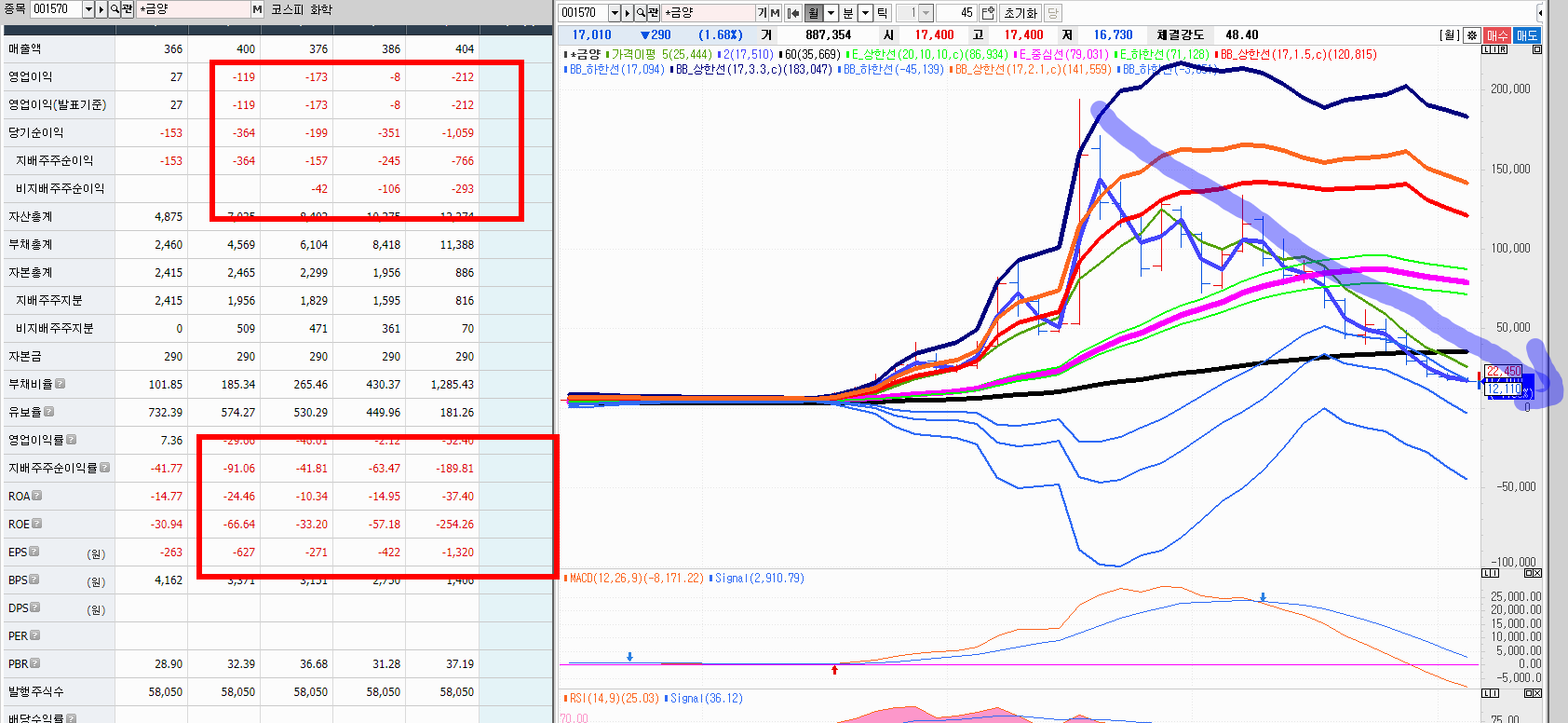Open dropdown arrow next to 월 button

click(x=831, y=13)
